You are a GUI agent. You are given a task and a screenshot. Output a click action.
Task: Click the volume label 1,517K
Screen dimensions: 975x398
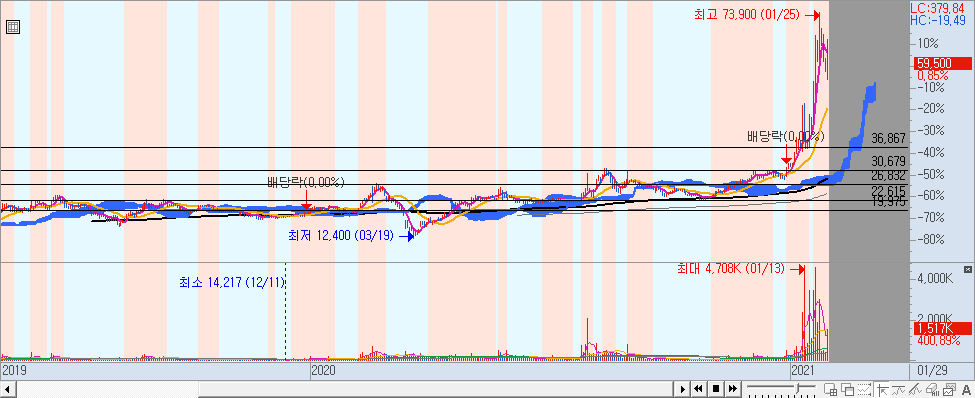pos(943,328)
